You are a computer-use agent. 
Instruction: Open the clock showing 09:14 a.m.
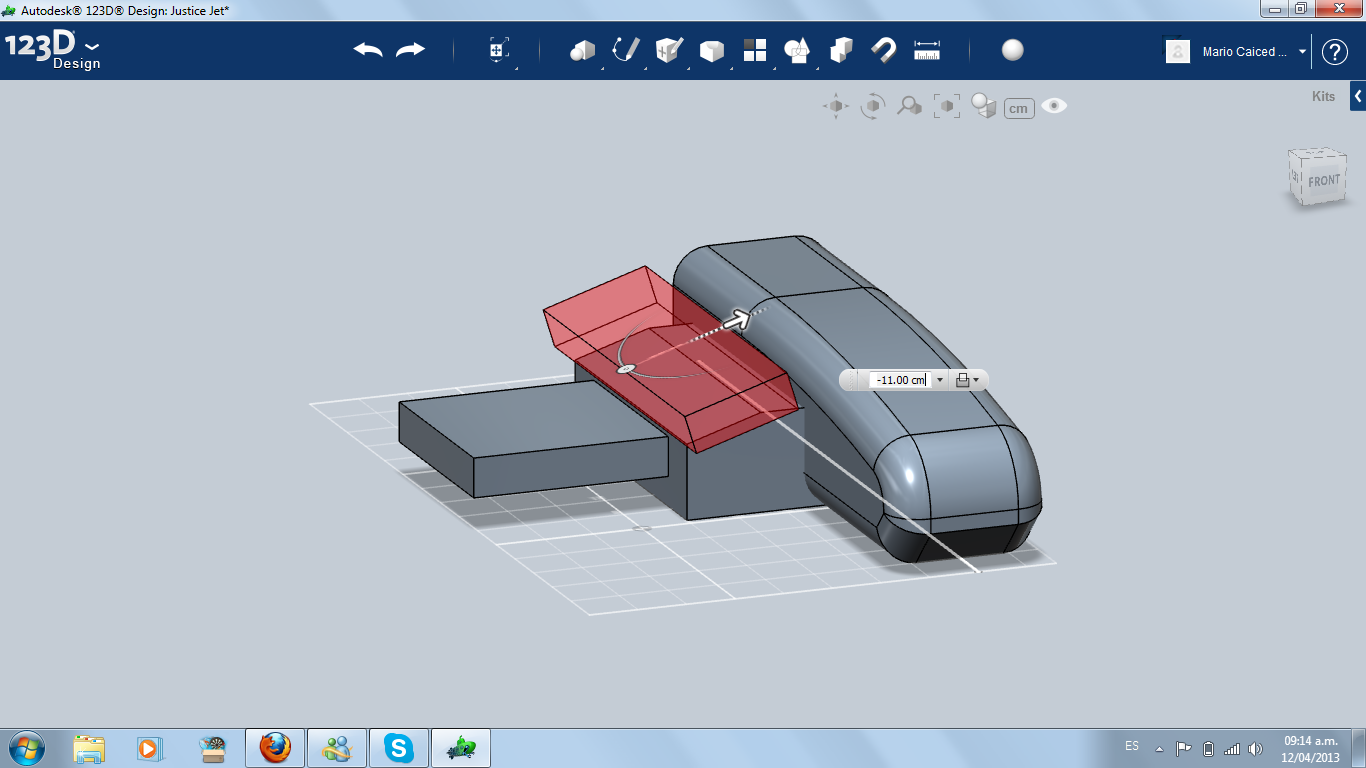(x=1310, y=748)
